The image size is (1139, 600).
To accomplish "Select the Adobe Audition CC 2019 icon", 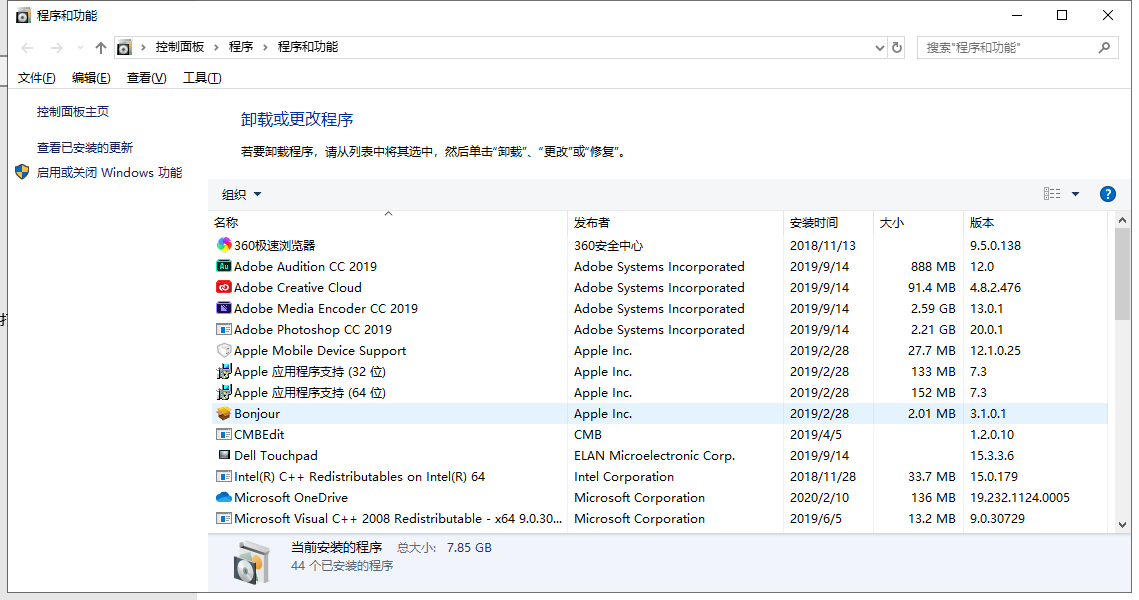I will click(224, 266).
